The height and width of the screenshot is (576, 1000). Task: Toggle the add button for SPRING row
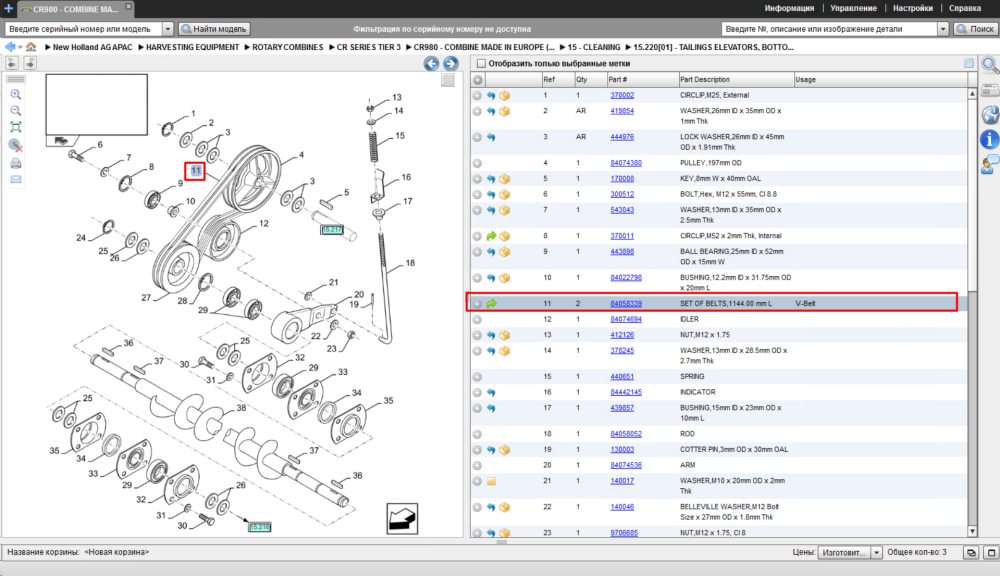[x=477, y=377]
